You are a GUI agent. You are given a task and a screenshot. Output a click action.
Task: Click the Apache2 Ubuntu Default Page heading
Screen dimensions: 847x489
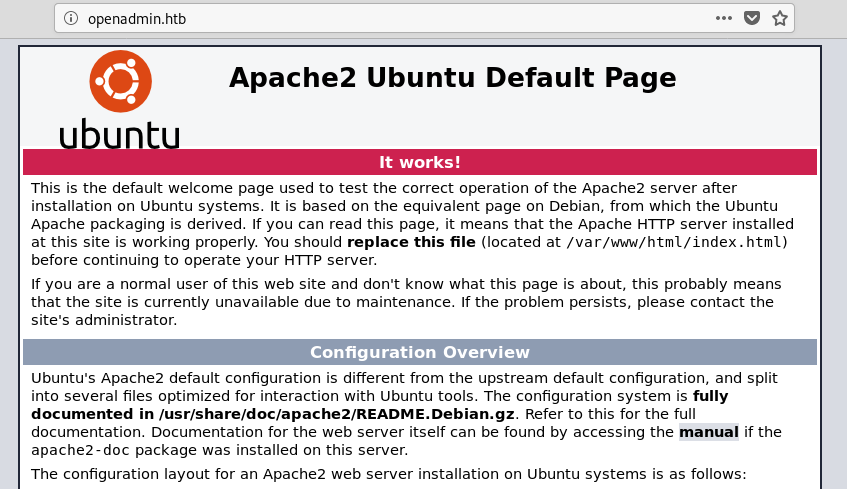click(452, 77)
